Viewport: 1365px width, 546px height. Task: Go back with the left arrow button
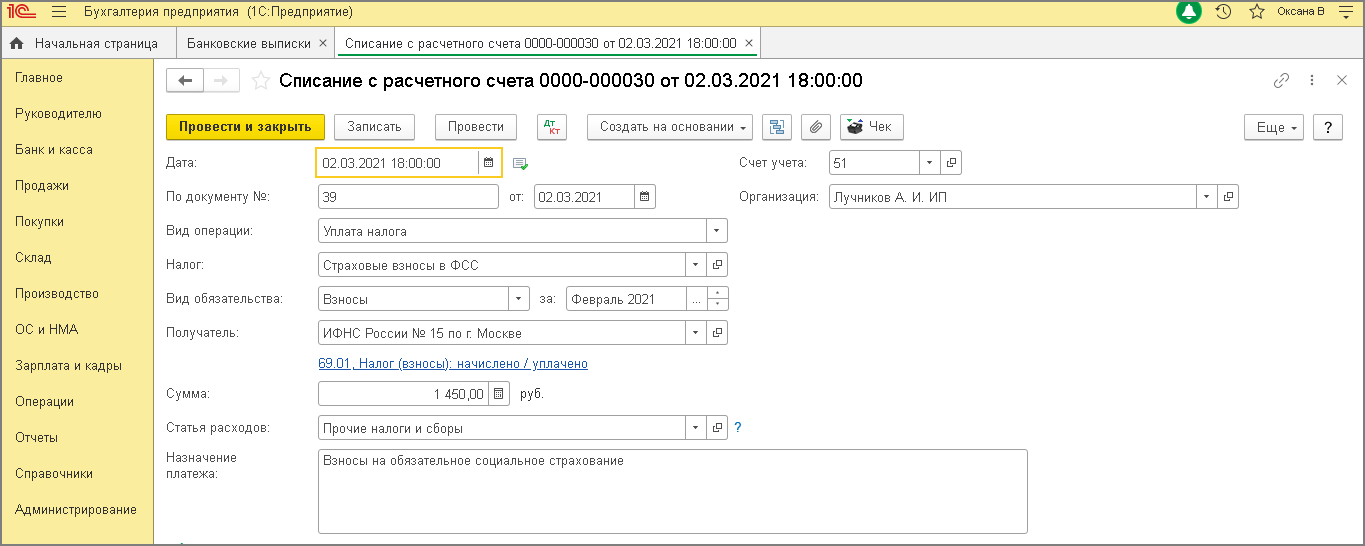click(185, 81)
